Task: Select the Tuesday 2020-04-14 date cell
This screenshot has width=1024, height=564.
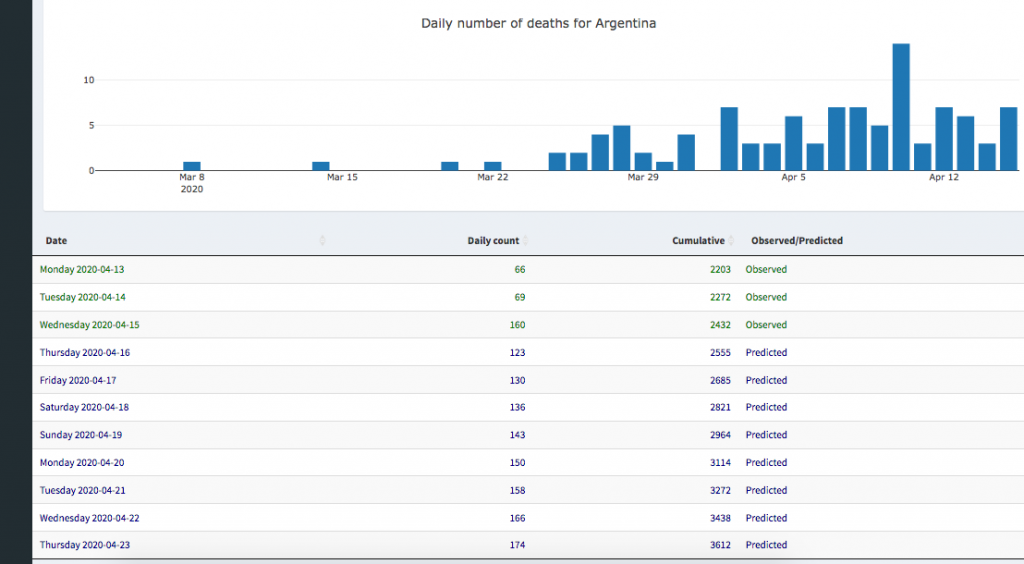Action: pos(83,297)
